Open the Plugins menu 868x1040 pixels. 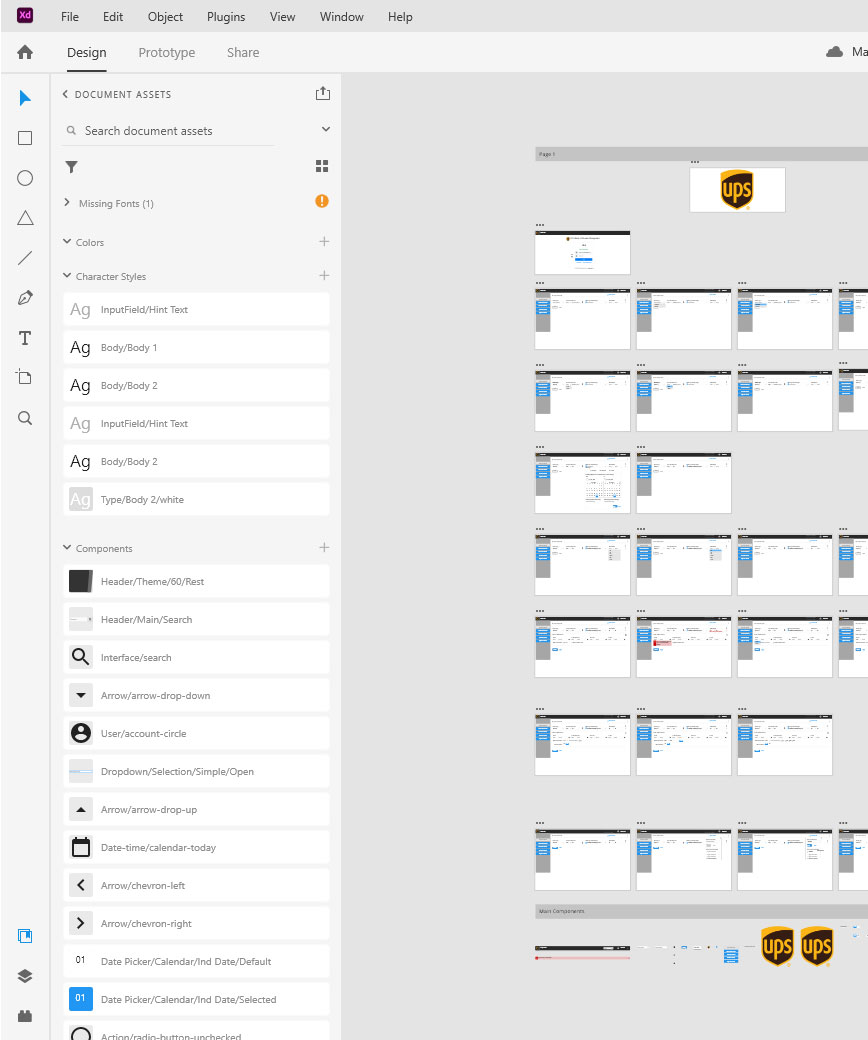pos(226,17)
